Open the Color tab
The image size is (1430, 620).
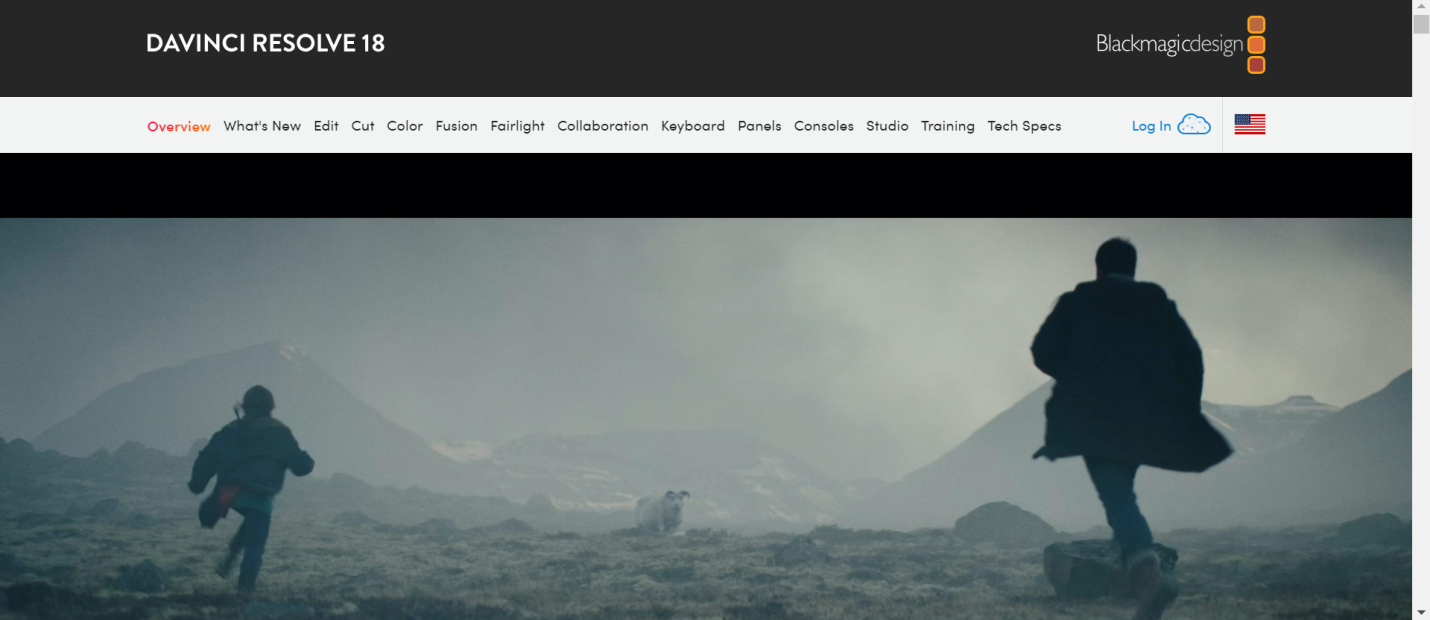[x=405, y=126]
